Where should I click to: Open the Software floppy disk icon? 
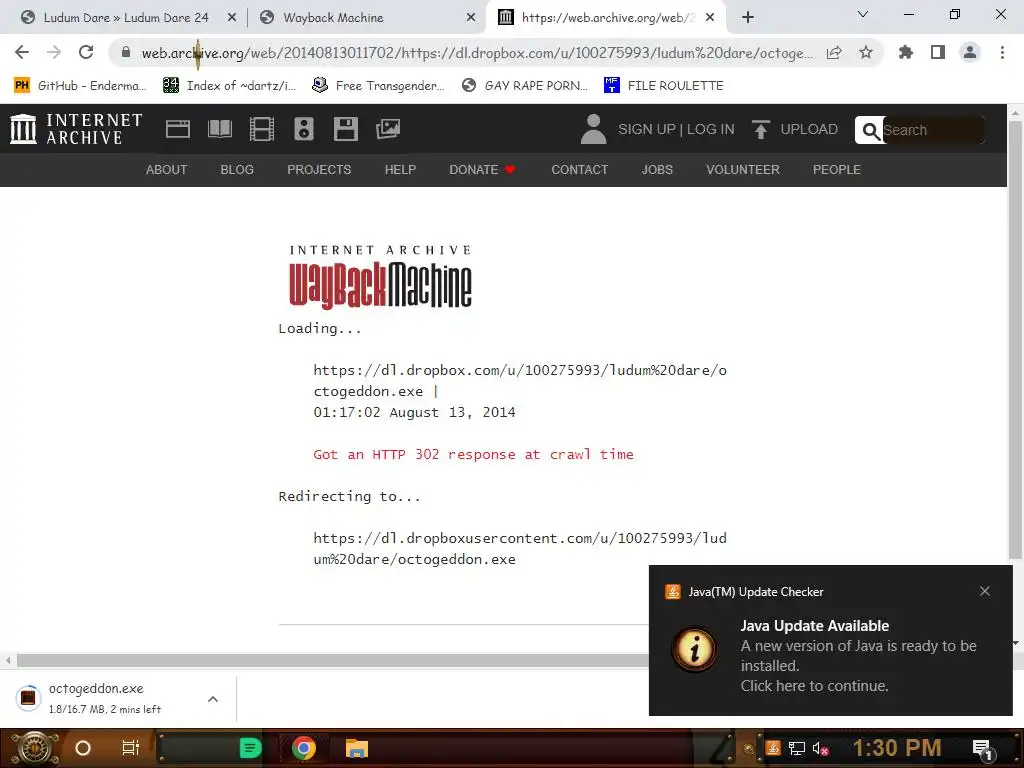click(345, 129)
